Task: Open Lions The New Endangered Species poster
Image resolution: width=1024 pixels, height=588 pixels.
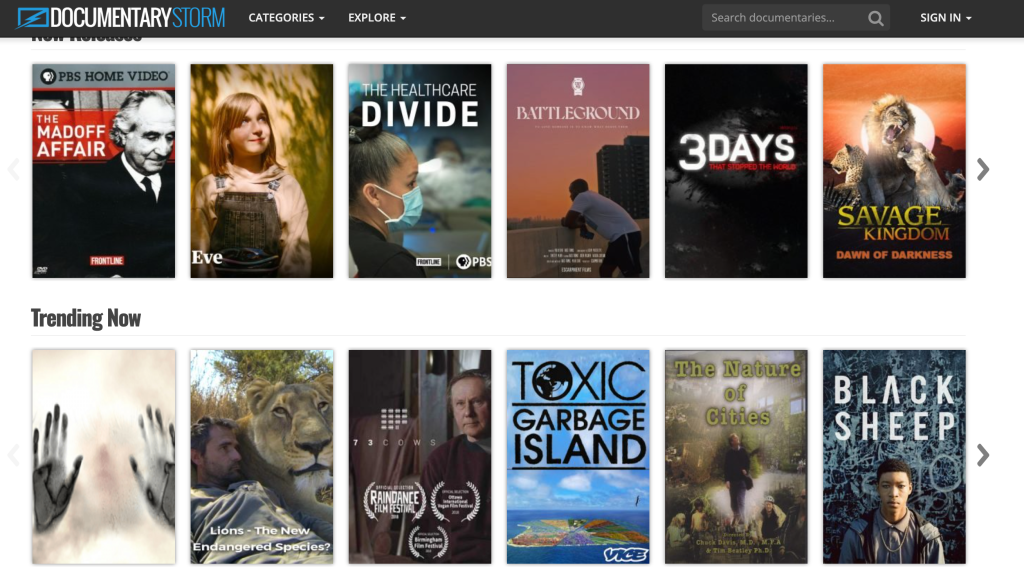Action: click(262, 457)
